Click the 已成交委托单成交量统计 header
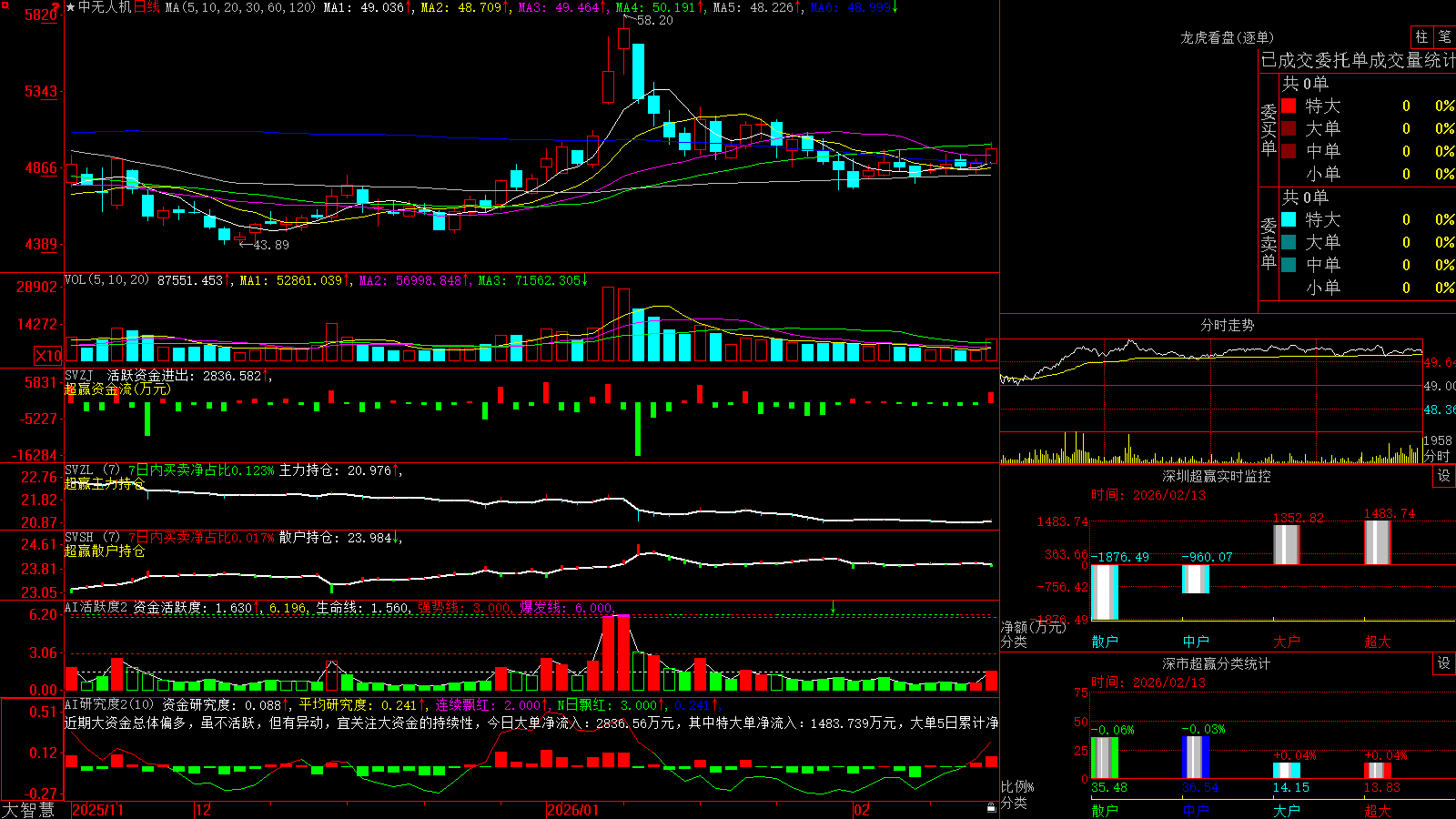This screenshot has height=819, width=1456. tap(1358, 60)
